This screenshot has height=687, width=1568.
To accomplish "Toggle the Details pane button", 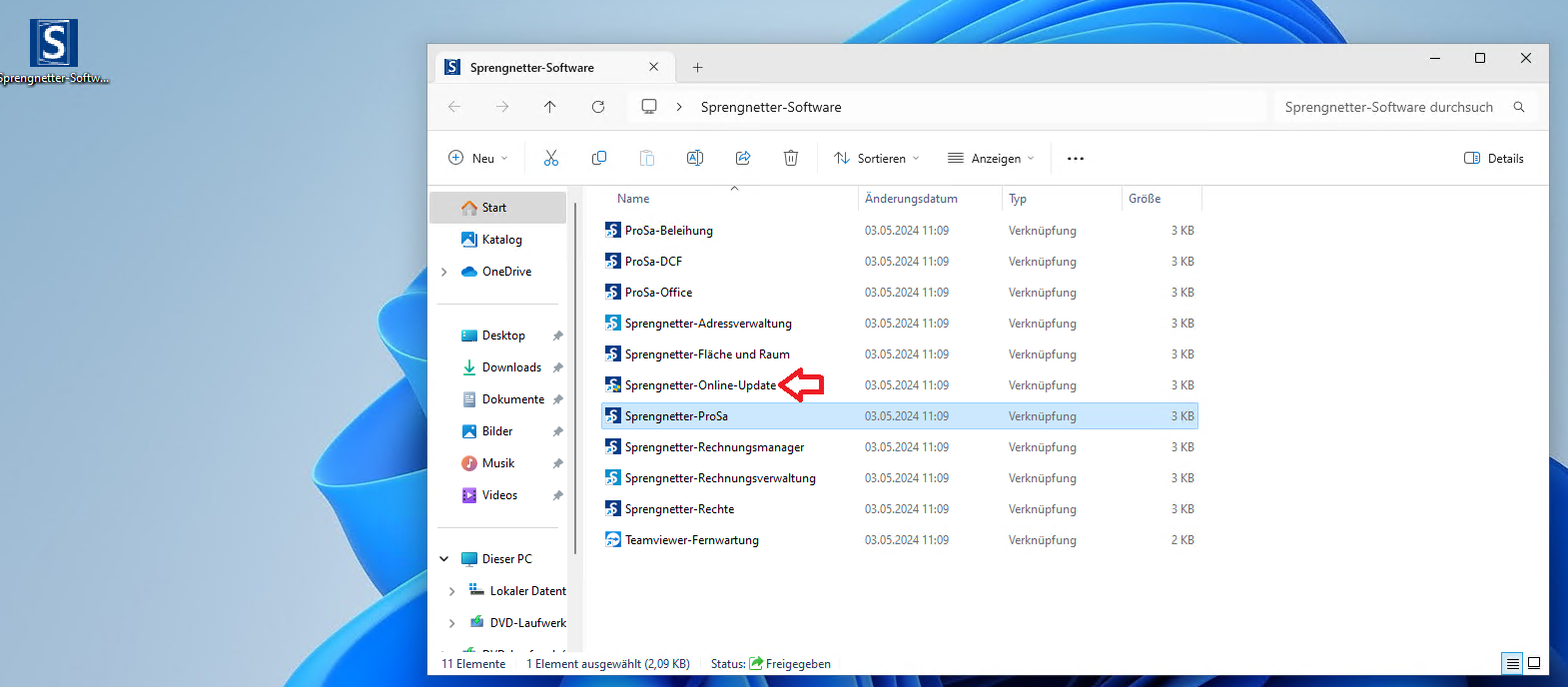I will (x=1494, y=158).
